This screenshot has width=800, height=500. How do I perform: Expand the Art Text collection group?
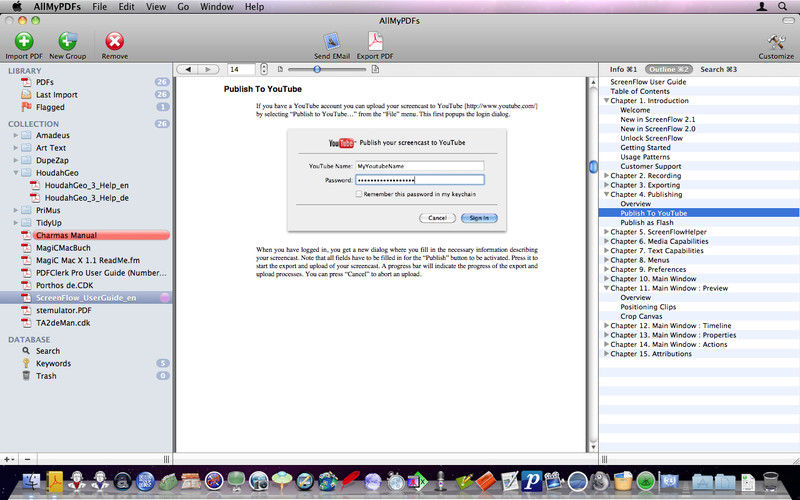pyautogui.click(x=15, y=148)
